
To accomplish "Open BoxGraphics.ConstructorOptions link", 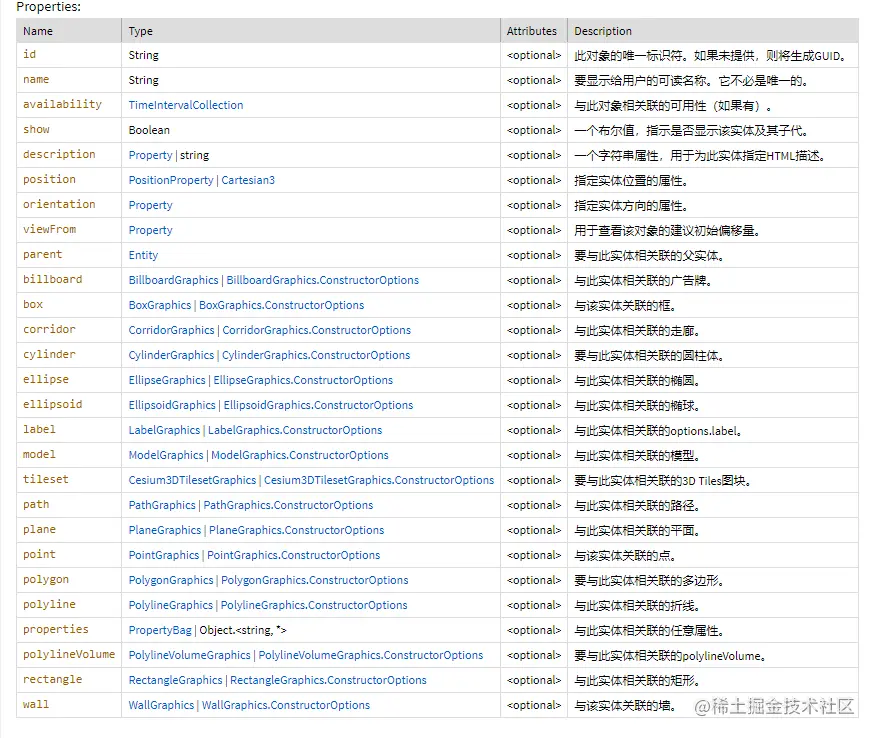I will coord(282,305).
